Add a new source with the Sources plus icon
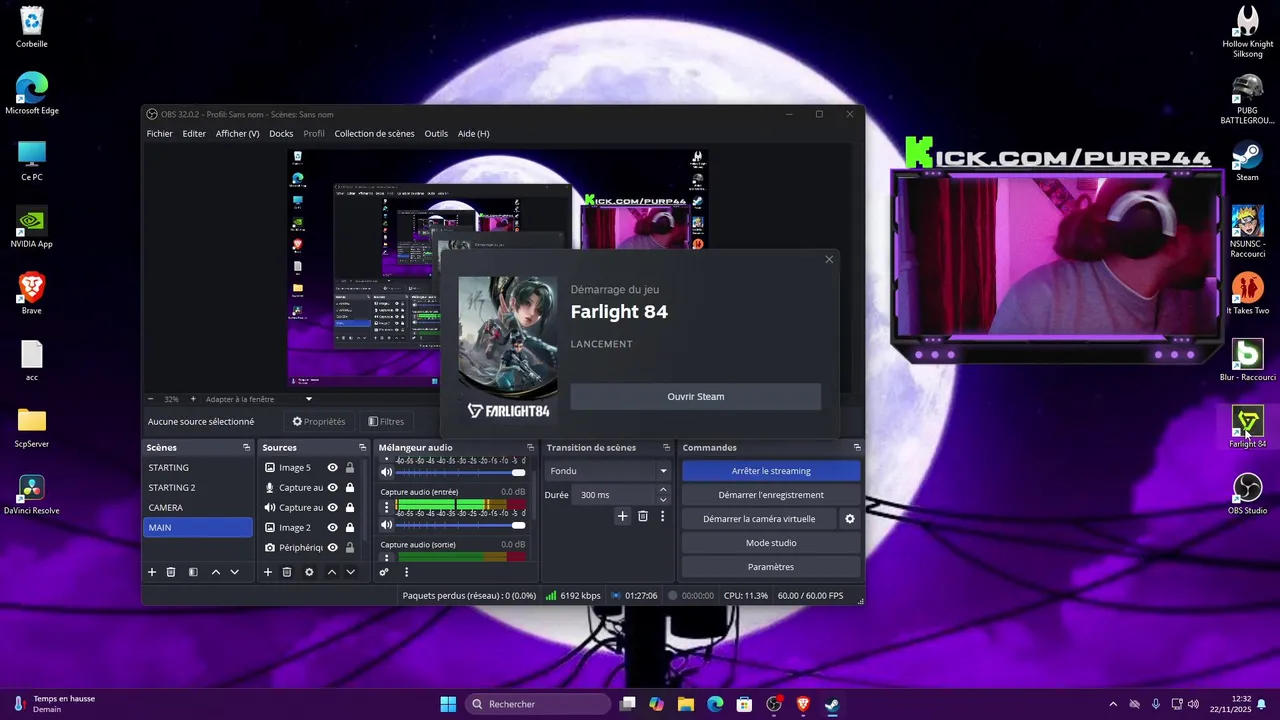 (268, 572)
